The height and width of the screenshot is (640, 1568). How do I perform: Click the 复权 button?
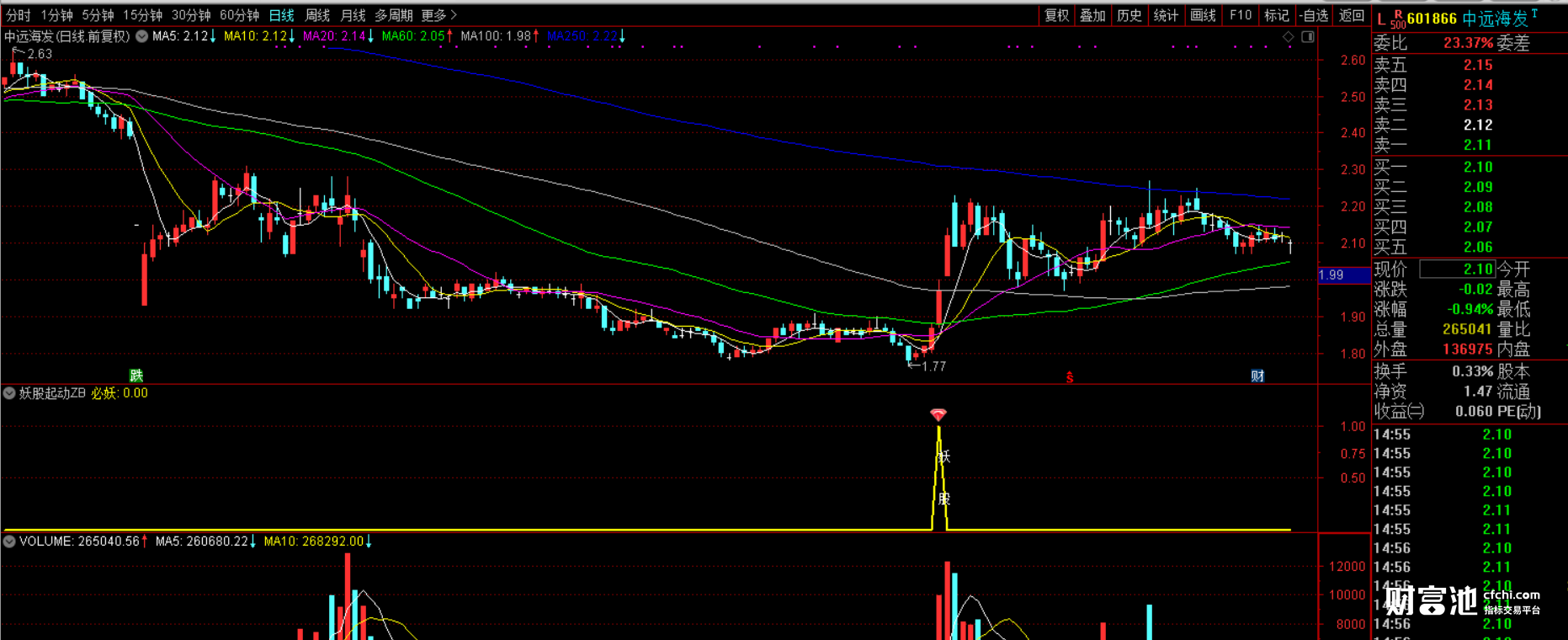click(1056, 15)
